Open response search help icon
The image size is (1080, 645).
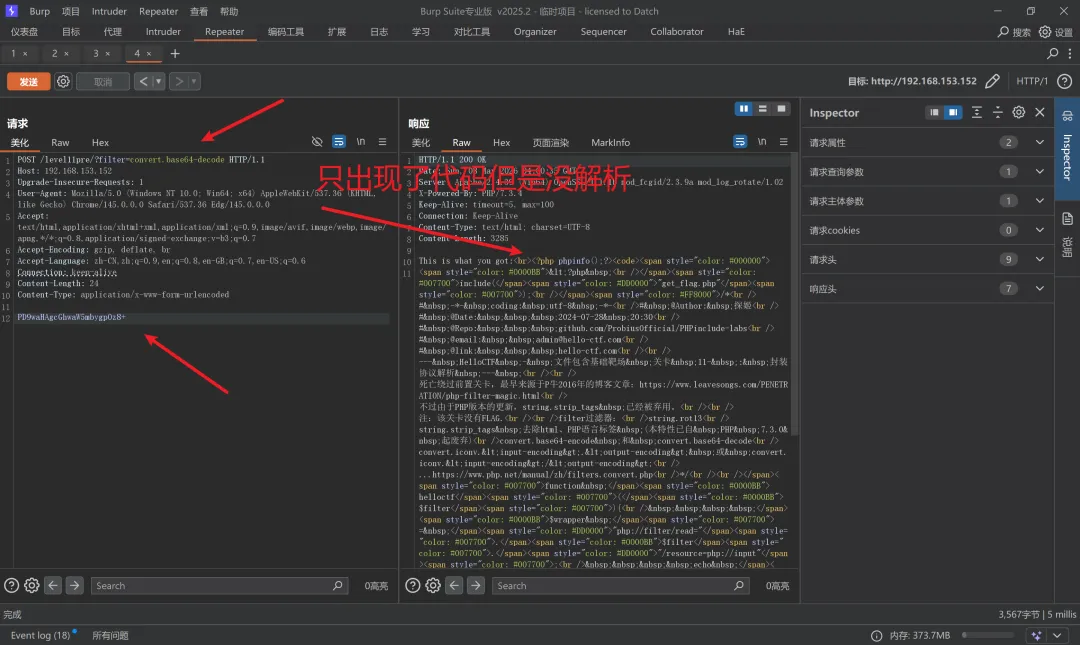coord(413,586)
